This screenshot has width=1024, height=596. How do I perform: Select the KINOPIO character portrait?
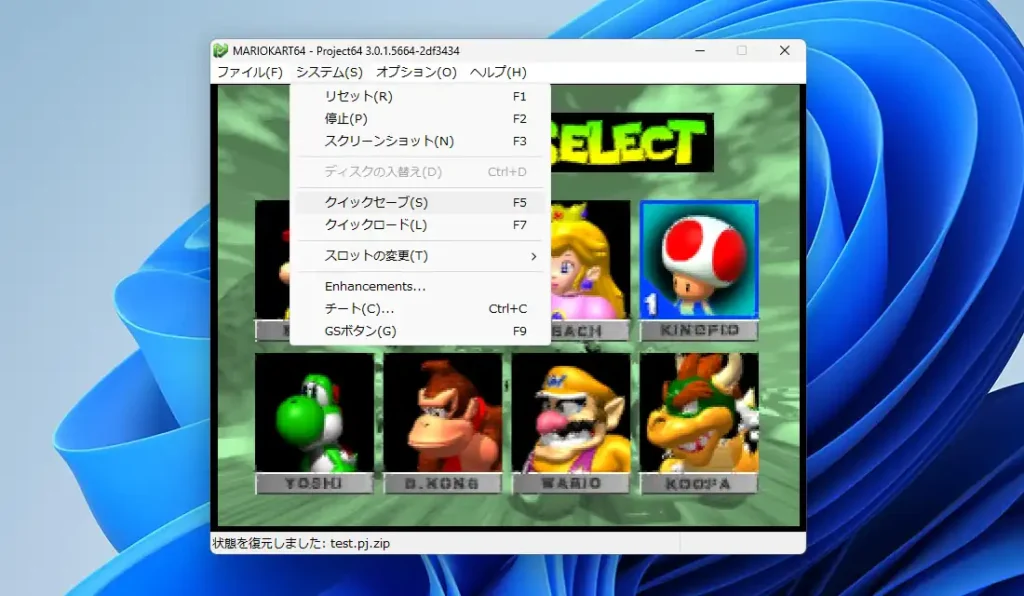pos(697,260)
